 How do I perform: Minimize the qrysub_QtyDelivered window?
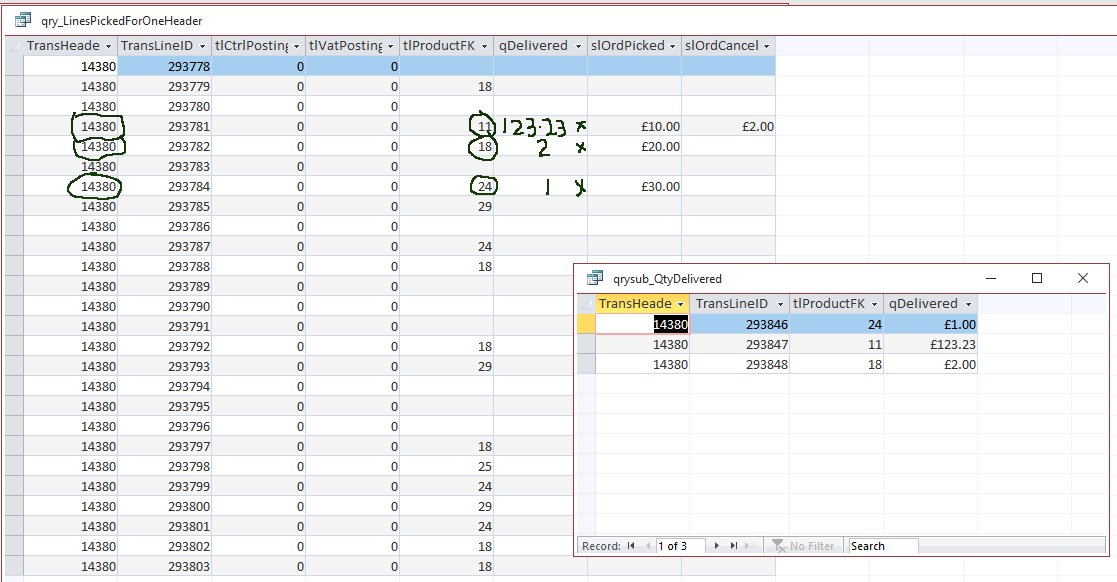pos(992,279)
